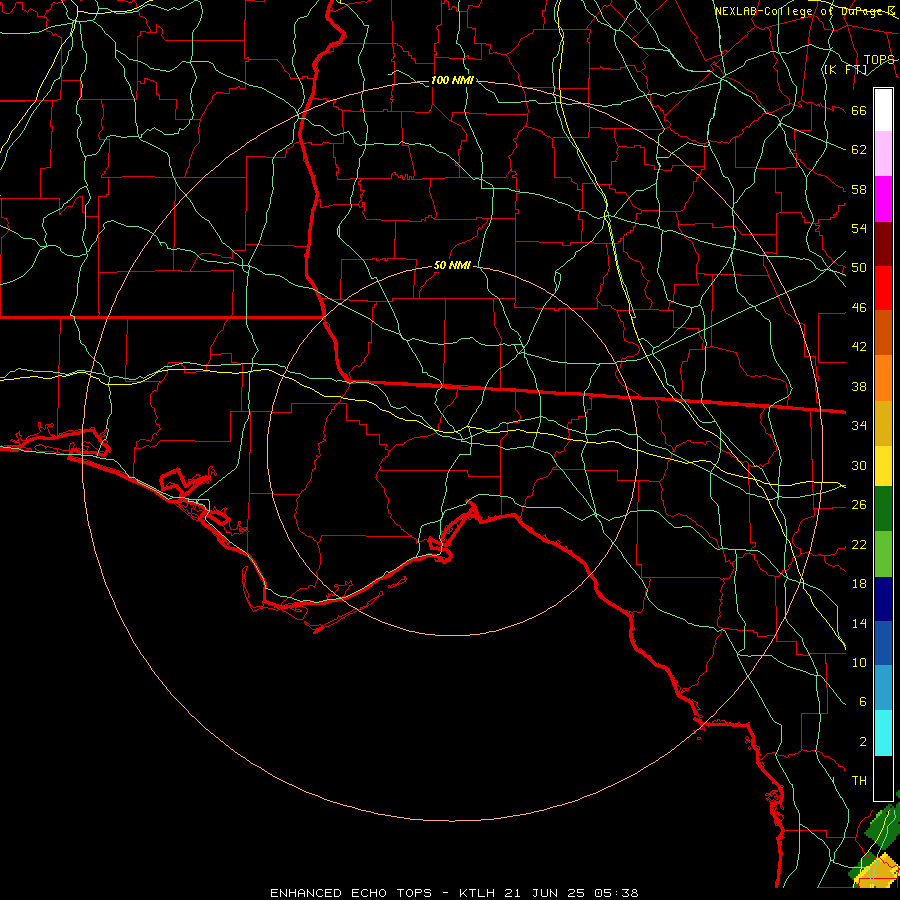Image resolution: width=900 pixels, height=900 pixels.
Task: Click the orange 38 kft legend swatch
Action: coord(883,378)
